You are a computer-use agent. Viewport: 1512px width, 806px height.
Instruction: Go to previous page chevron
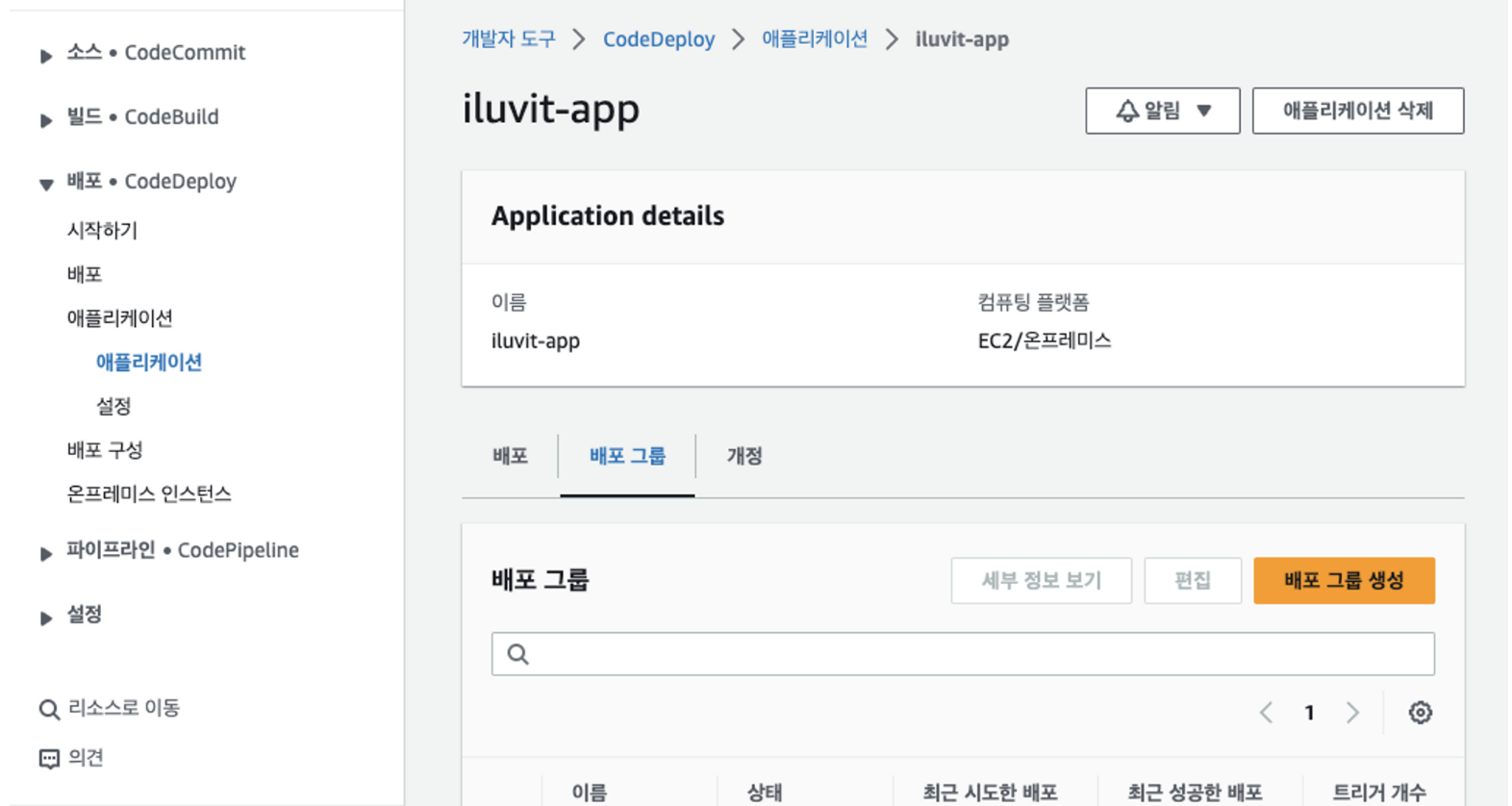[1266, 713]
